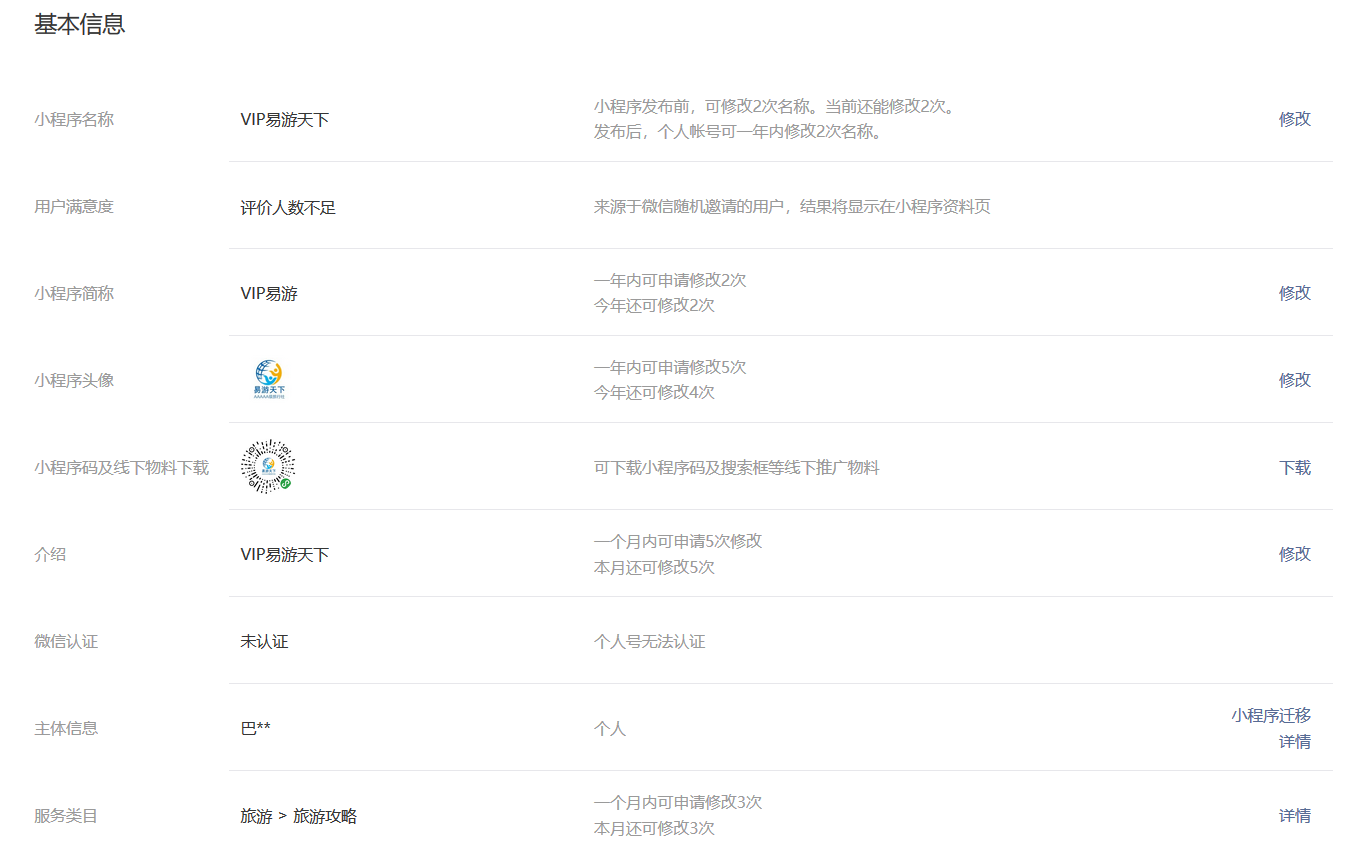Click the 一个月内可申请修改3次 note
1359x857 pixels.
click(x=678, y=802)
